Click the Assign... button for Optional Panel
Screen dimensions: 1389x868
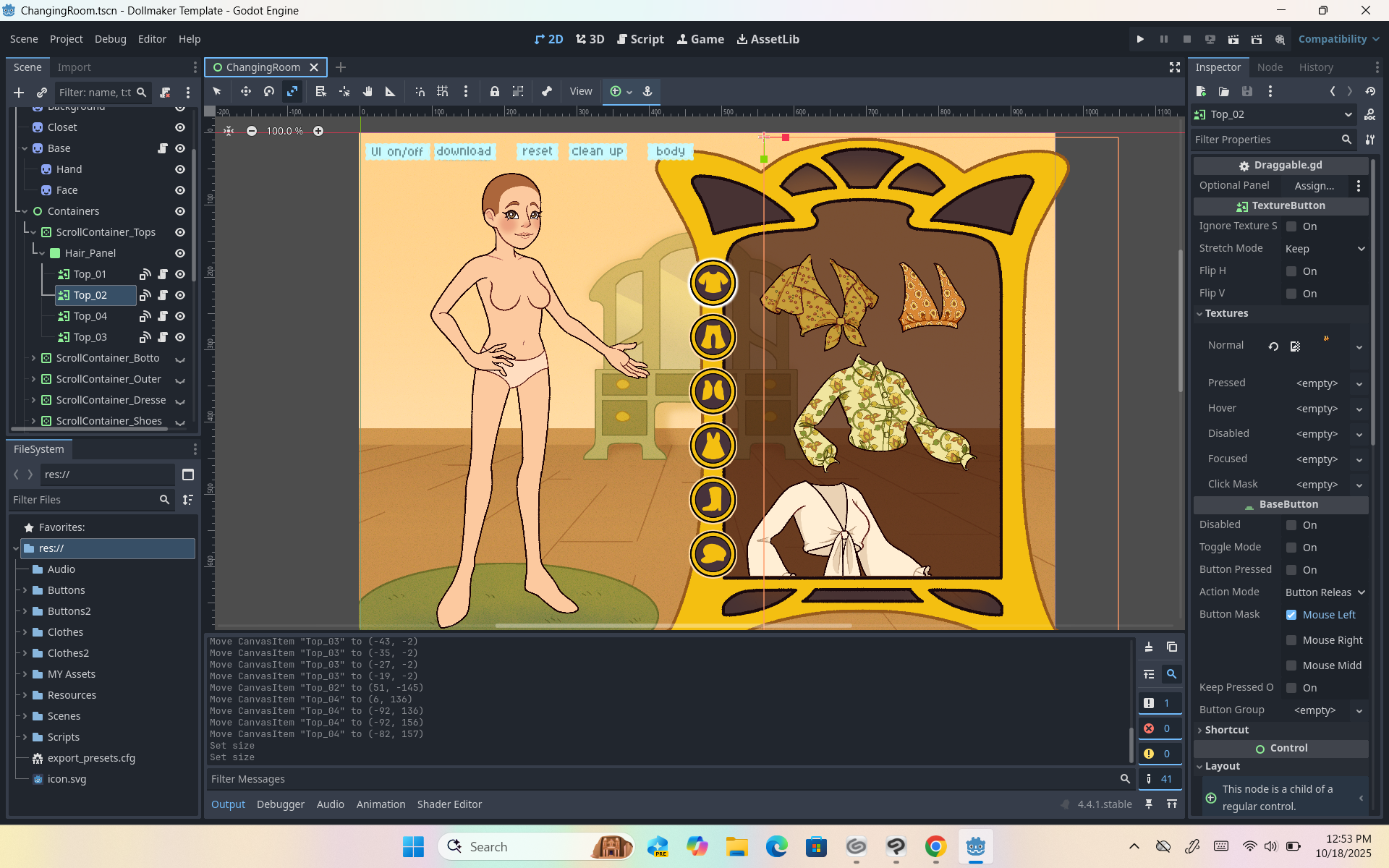pyautogui.click(x=1314, y=186)
